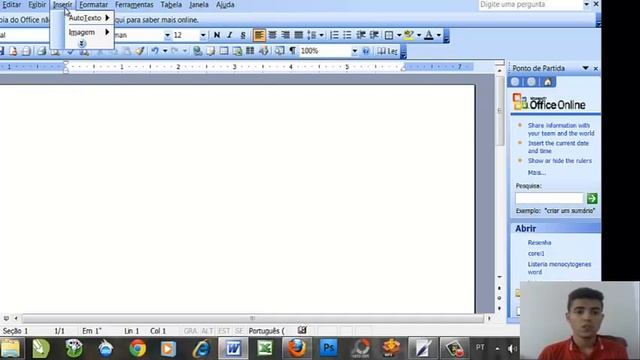Click task pane Back button
Screen dimensions: 640x360
point(515,82)
